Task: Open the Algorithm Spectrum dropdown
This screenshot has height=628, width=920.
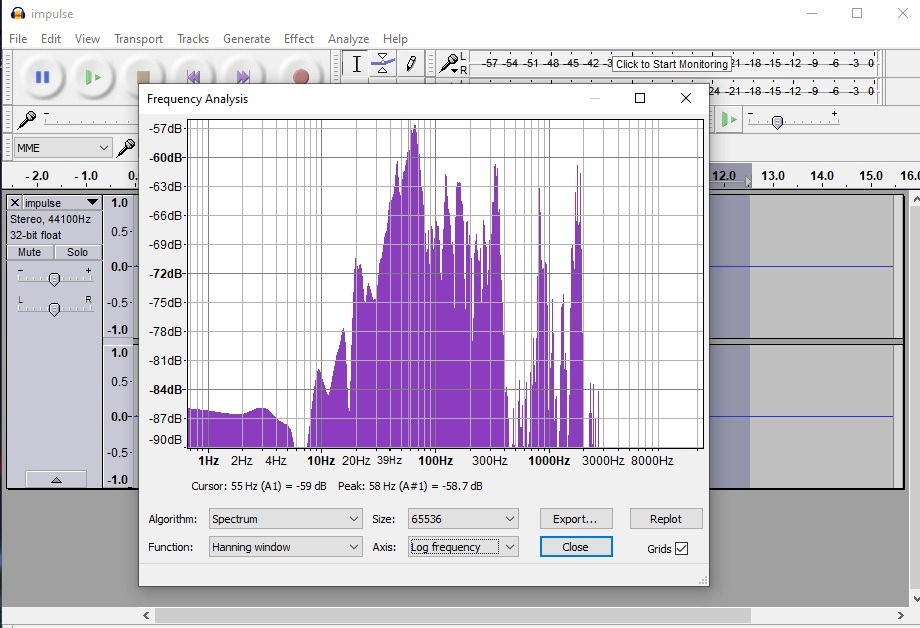Action: click(x=285, y=519)
